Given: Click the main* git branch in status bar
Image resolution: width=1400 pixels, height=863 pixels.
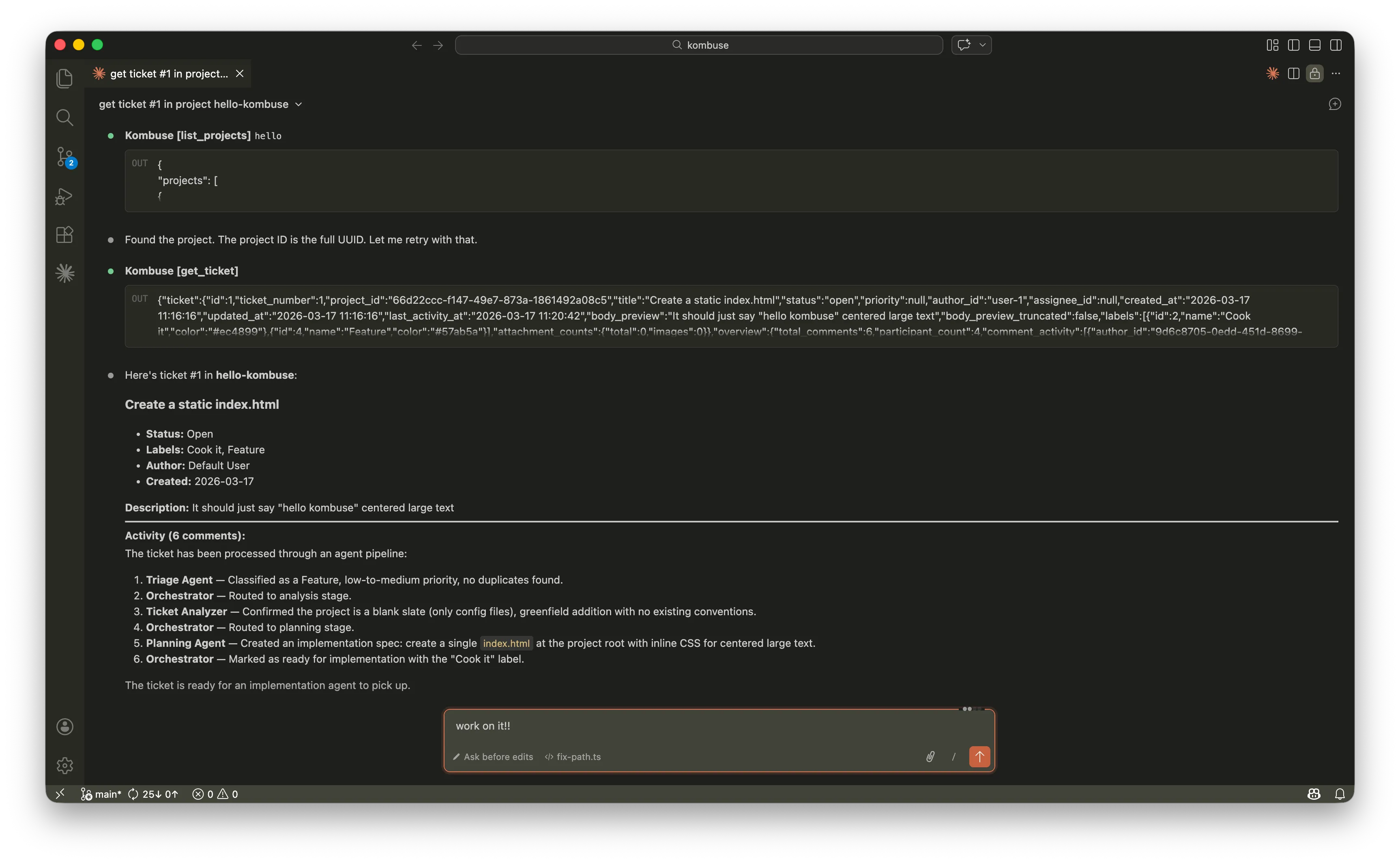Looking at the screenshot, I should coord(101,794).
